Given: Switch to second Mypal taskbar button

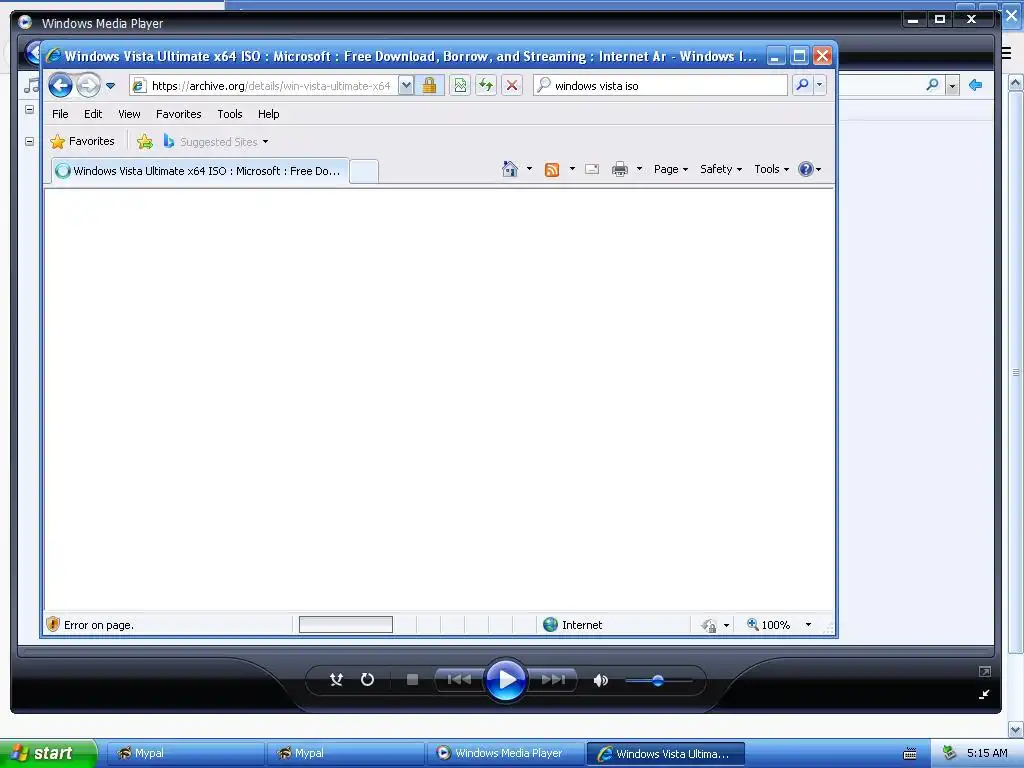Looking at the screenshot, I should [x=346, y=753].
